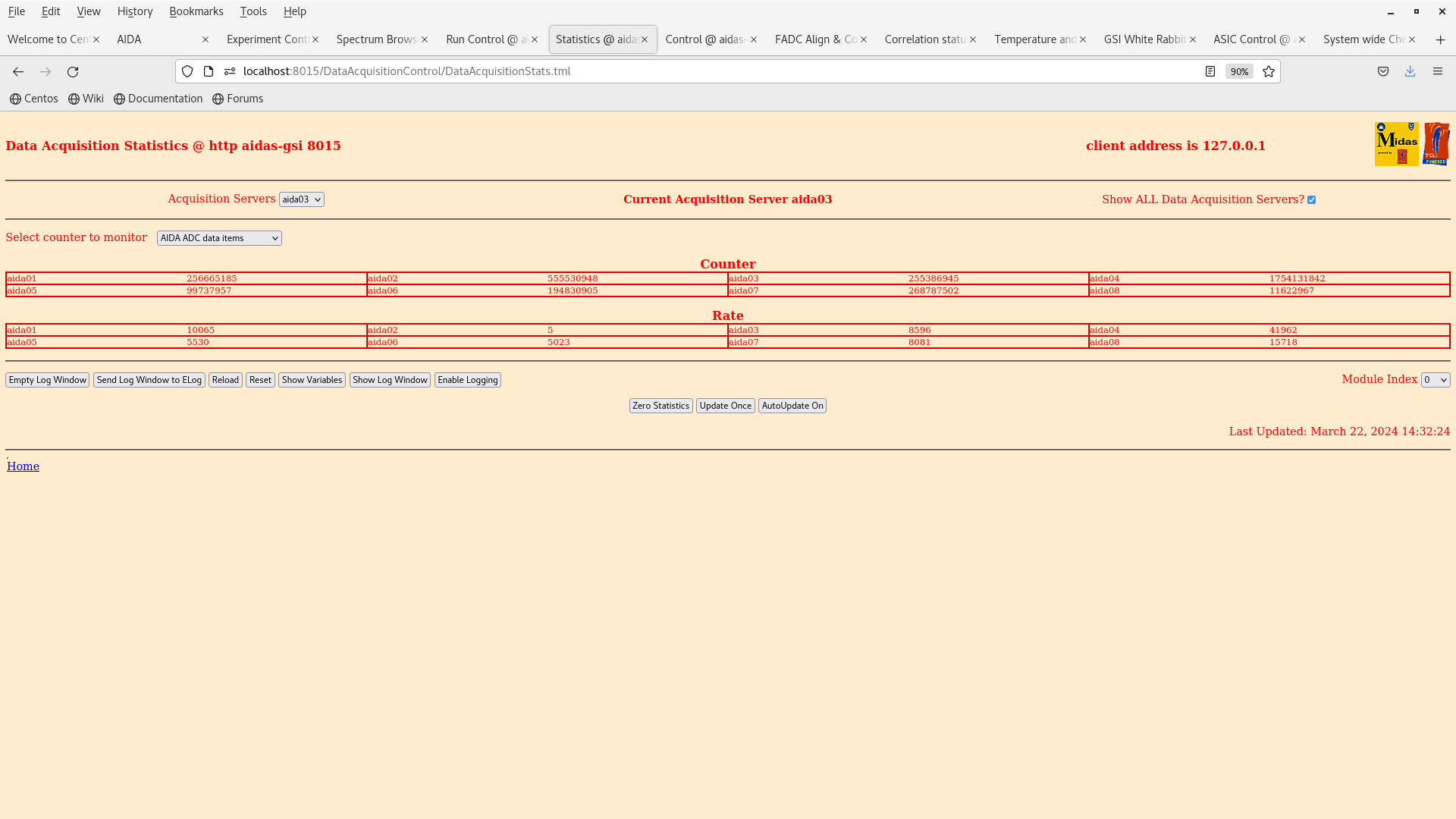
Task: Bookmark page using the star icon
Action: coord(1269,71)
